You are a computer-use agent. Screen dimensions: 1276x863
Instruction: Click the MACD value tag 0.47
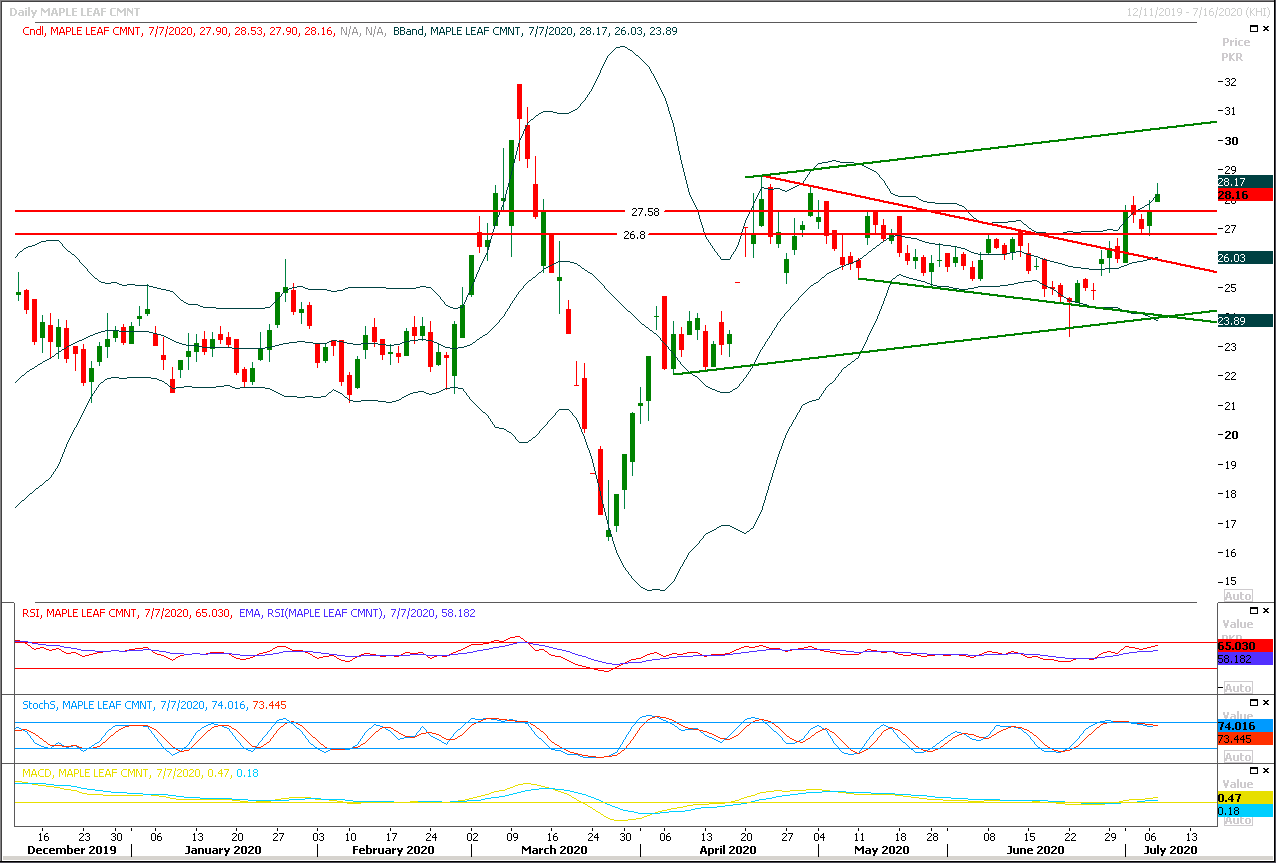tap(1244, 797)
